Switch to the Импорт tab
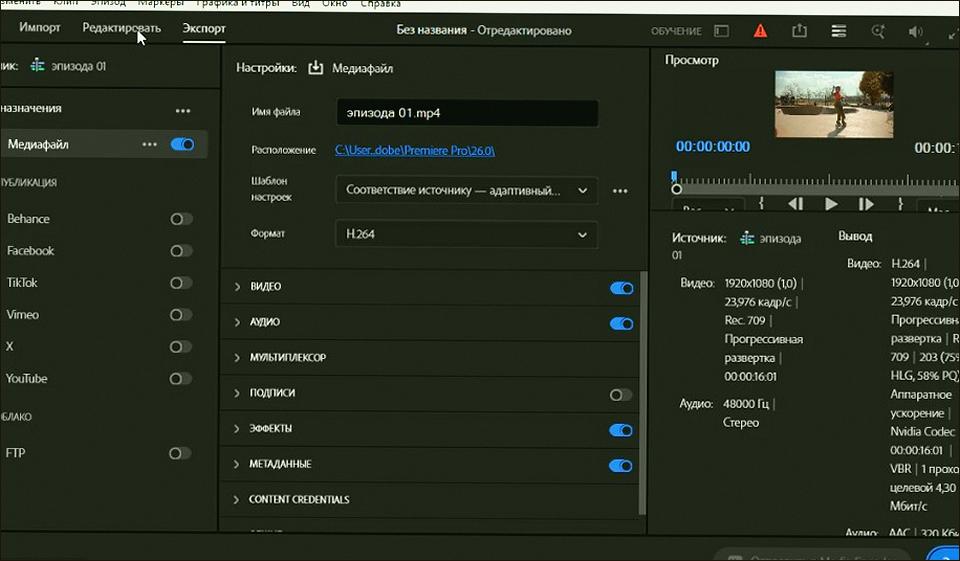This screenshot has height=561, width=960. [x=40, y=28]
